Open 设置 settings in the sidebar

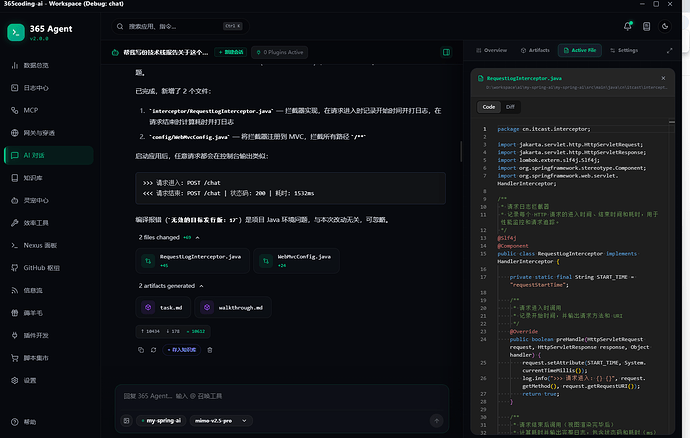coord(48,380)
